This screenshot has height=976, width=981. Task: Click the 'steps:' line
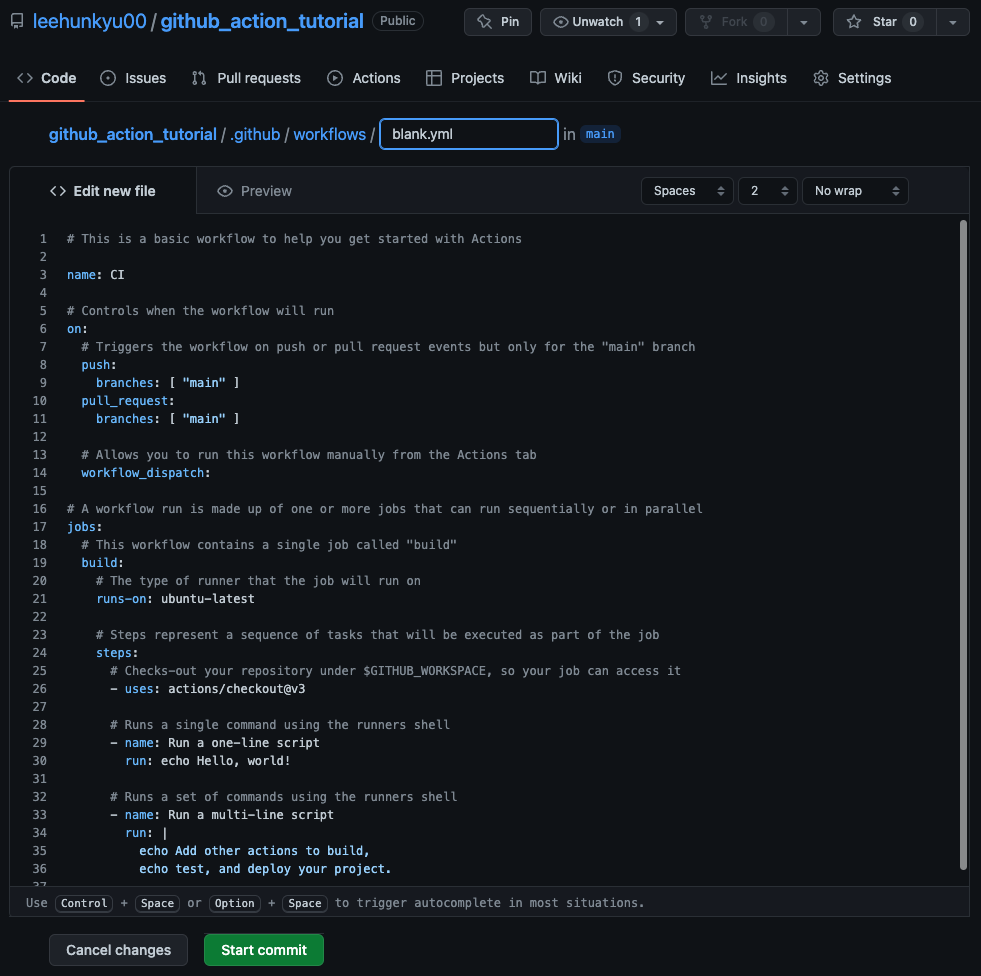click(x=117, y=653)
